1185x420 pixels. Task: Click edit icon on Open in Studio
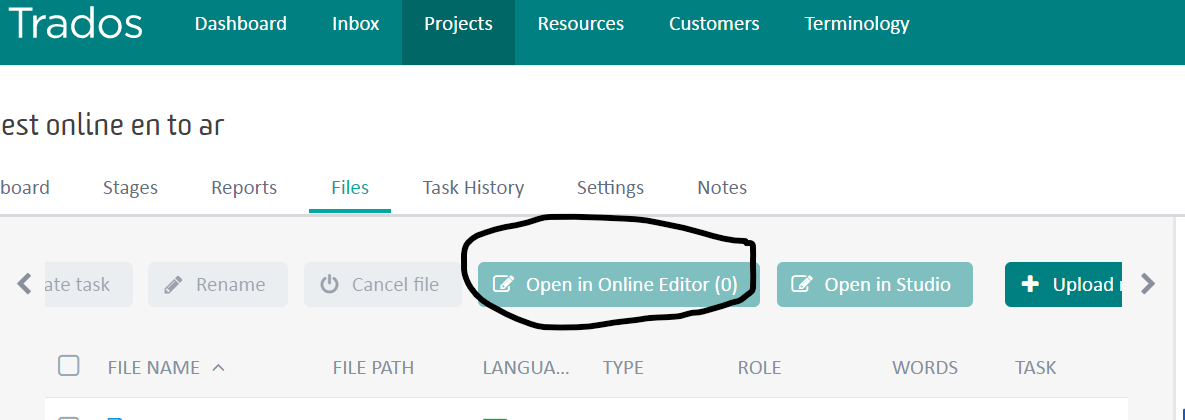point(802,284)
